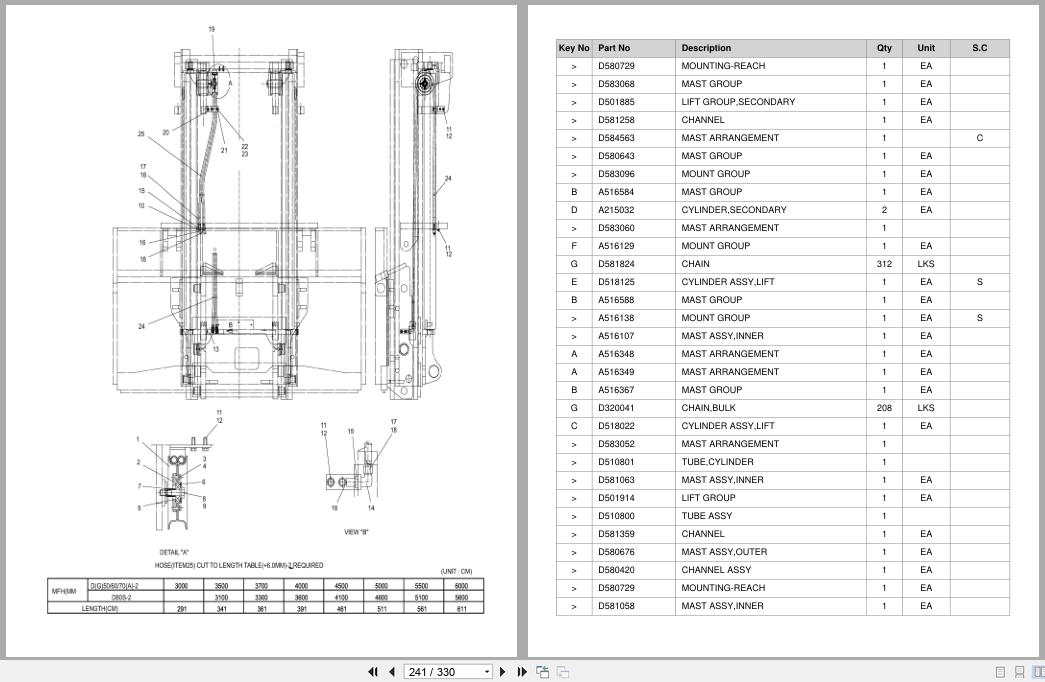Click the LENGTH(CM) row label

[x=100, y=609]
